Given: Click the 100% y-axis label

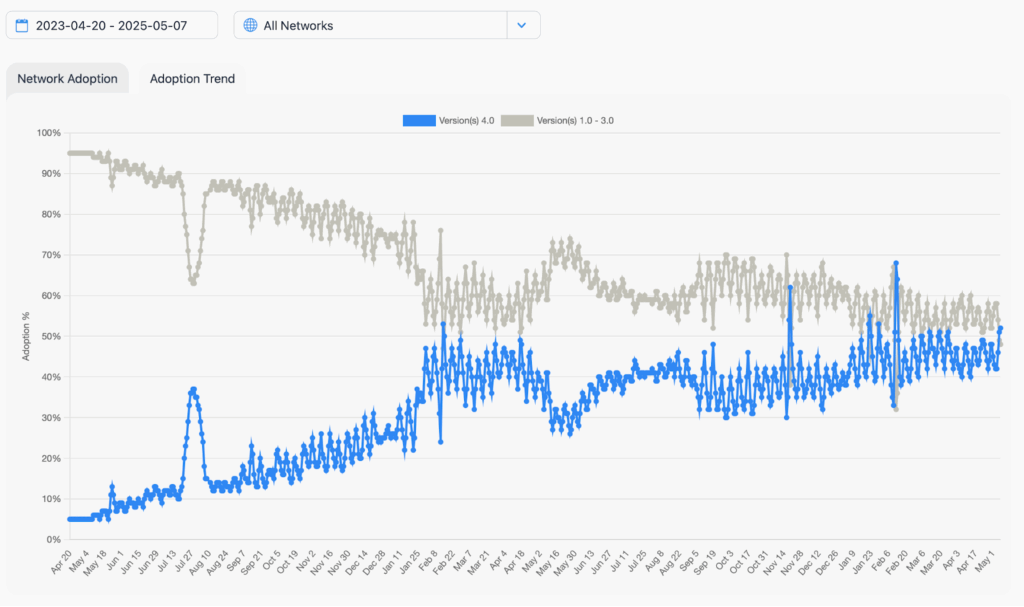Looking at the screenshot, I should pyautogui.click(x=49, y=133).
